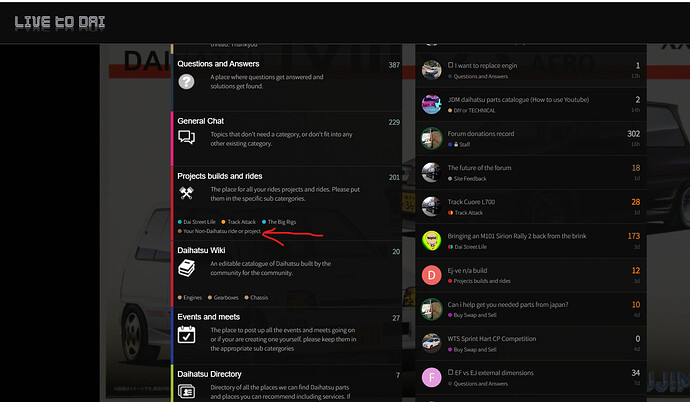Open avatar beside Forum donations record

[431, 138]
